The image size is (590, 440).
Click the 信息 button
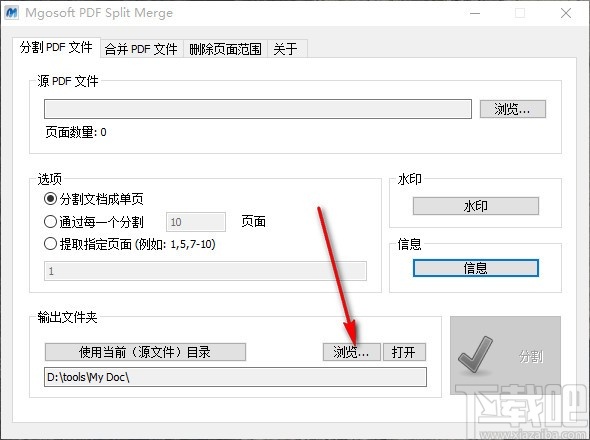(x=476, y=268)
